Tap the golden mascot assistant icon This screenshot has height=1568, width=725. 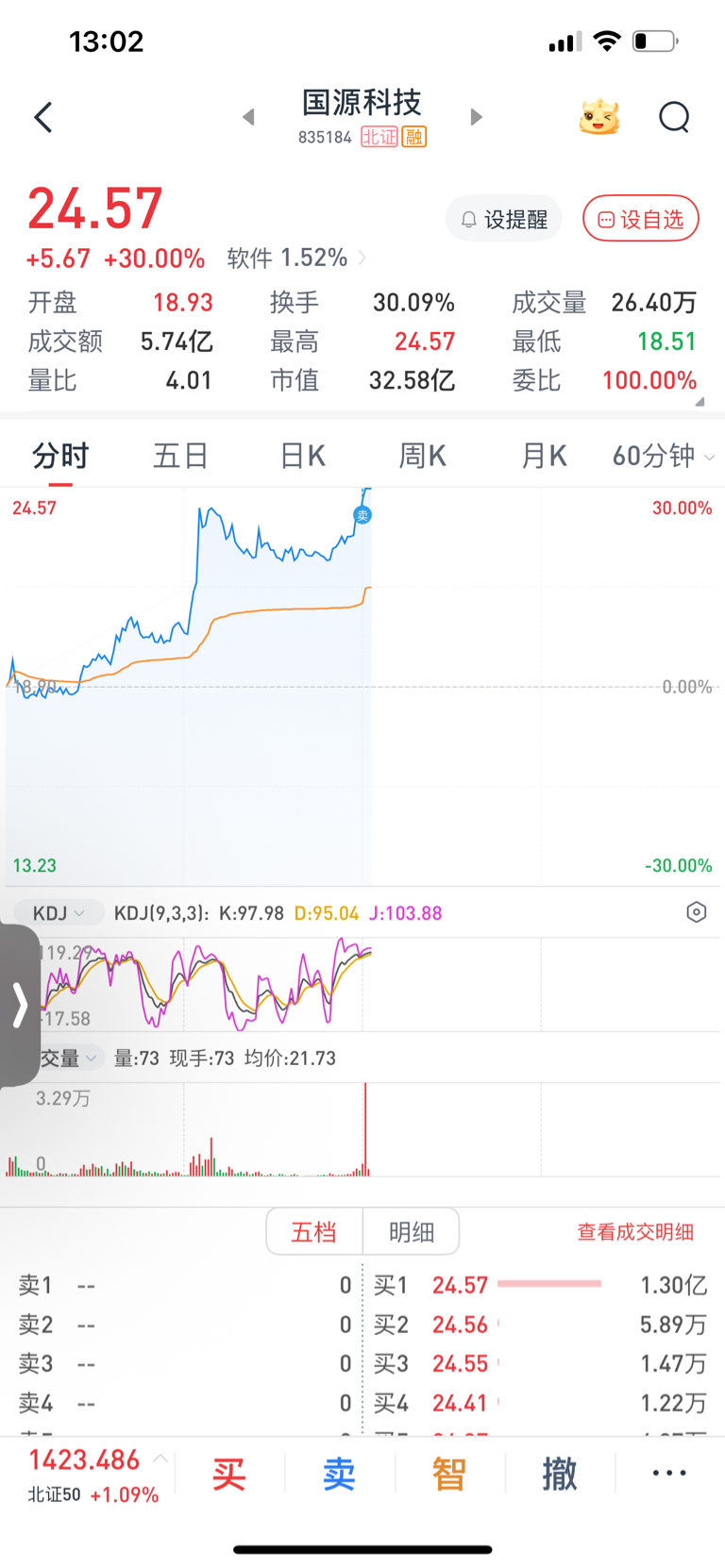tap(599, 117)
